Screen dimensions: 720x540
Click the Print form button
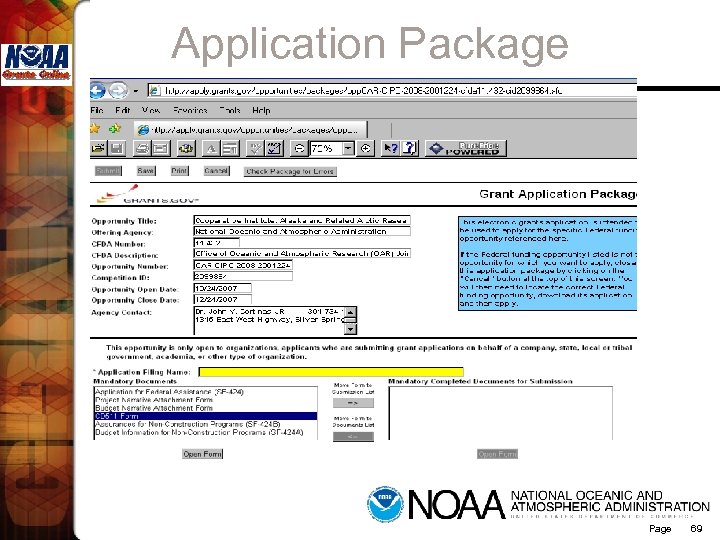180,171
